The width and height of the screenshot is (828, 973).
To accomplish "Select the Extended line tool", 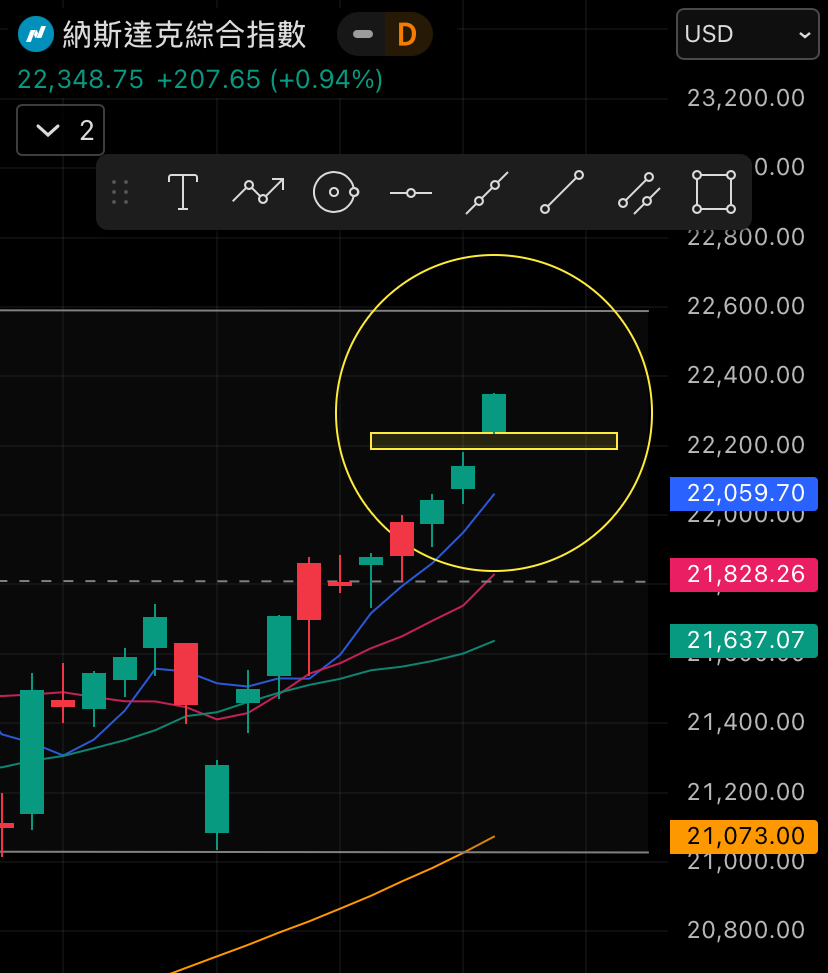I will 487,193.
